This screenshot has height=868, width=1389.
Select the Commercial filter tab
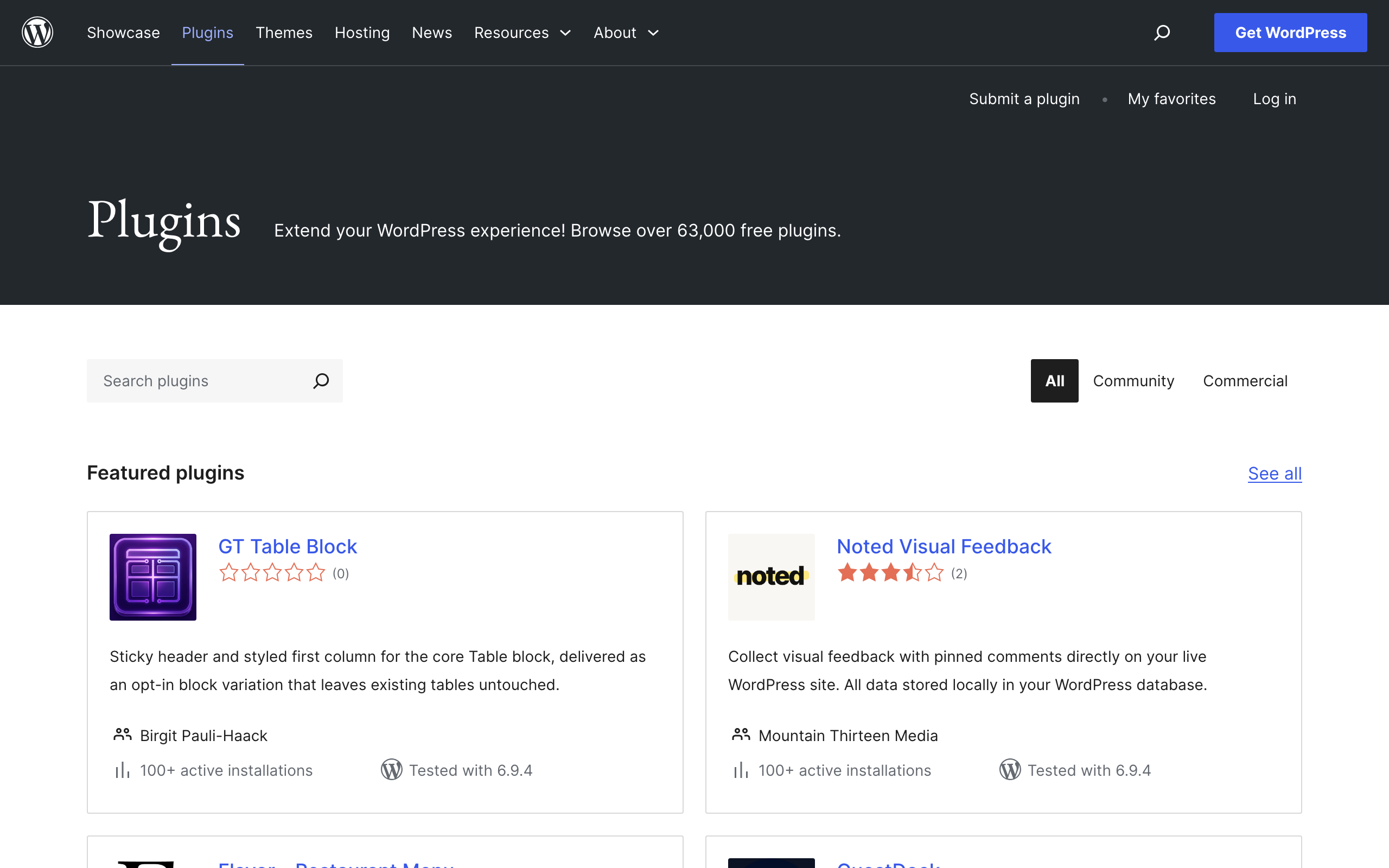point(1246,381)
